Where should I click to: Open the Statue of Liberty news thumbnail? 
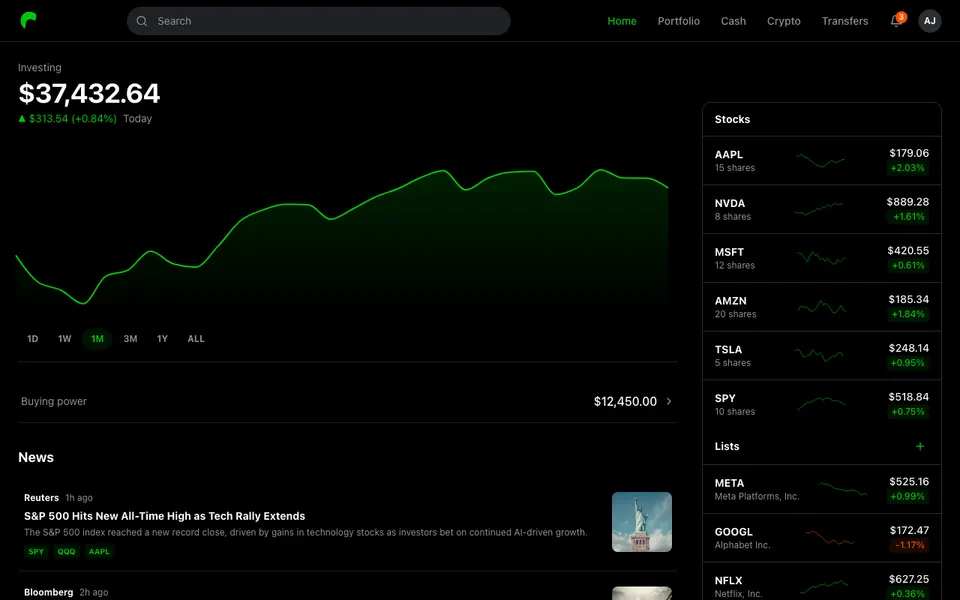pyautogui.click(x=642, y=522)
